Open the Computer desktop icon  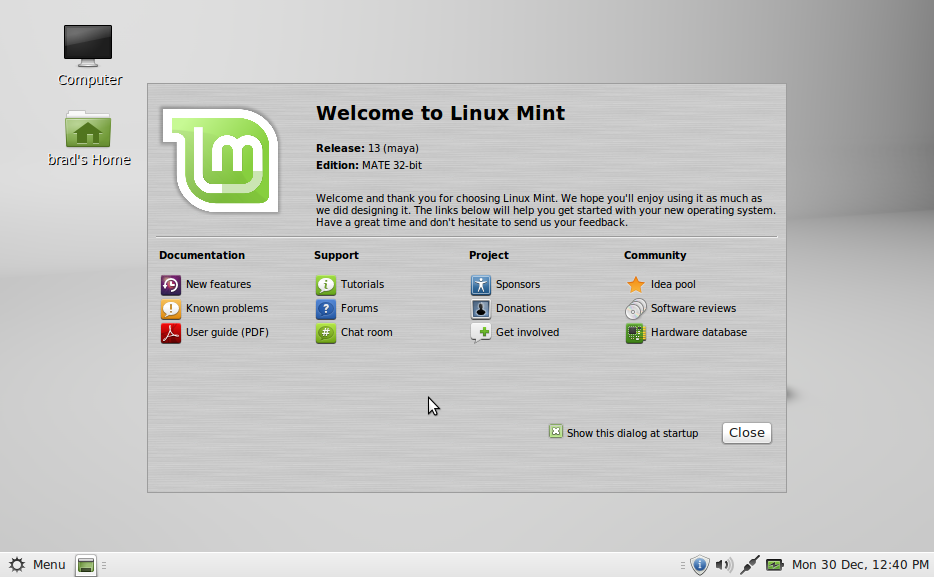[x=88, y=46]
